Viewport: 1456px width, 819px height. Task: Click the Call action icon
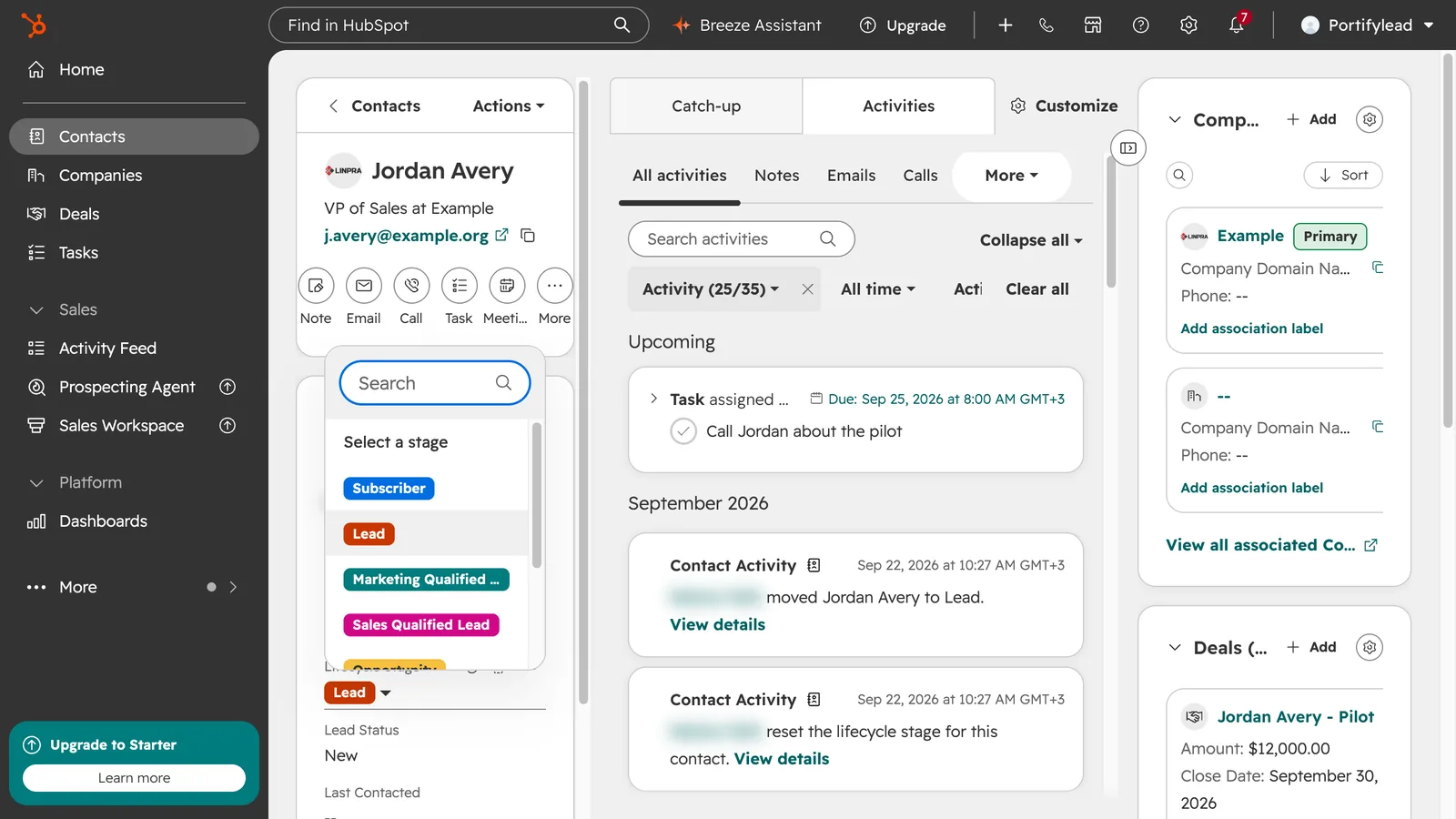click(411, 286)
